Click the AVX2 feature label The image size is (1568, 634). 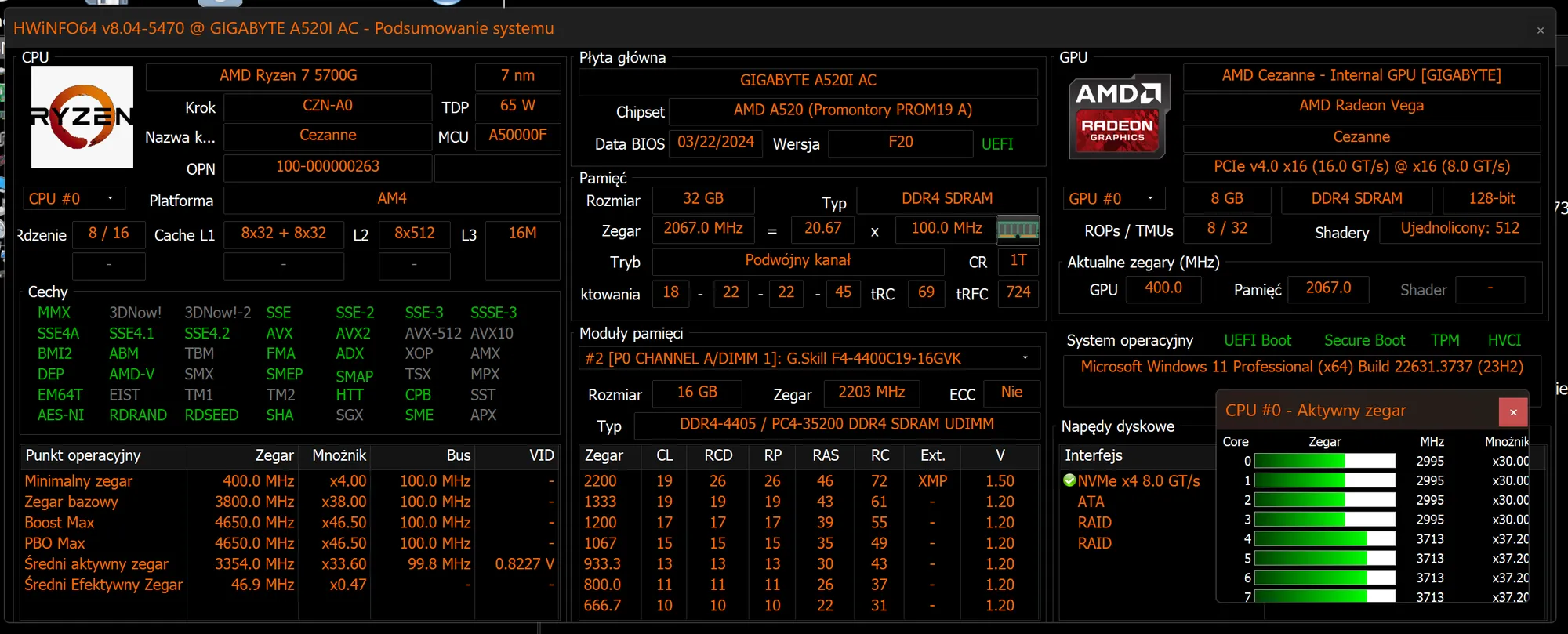coord(353,333)
